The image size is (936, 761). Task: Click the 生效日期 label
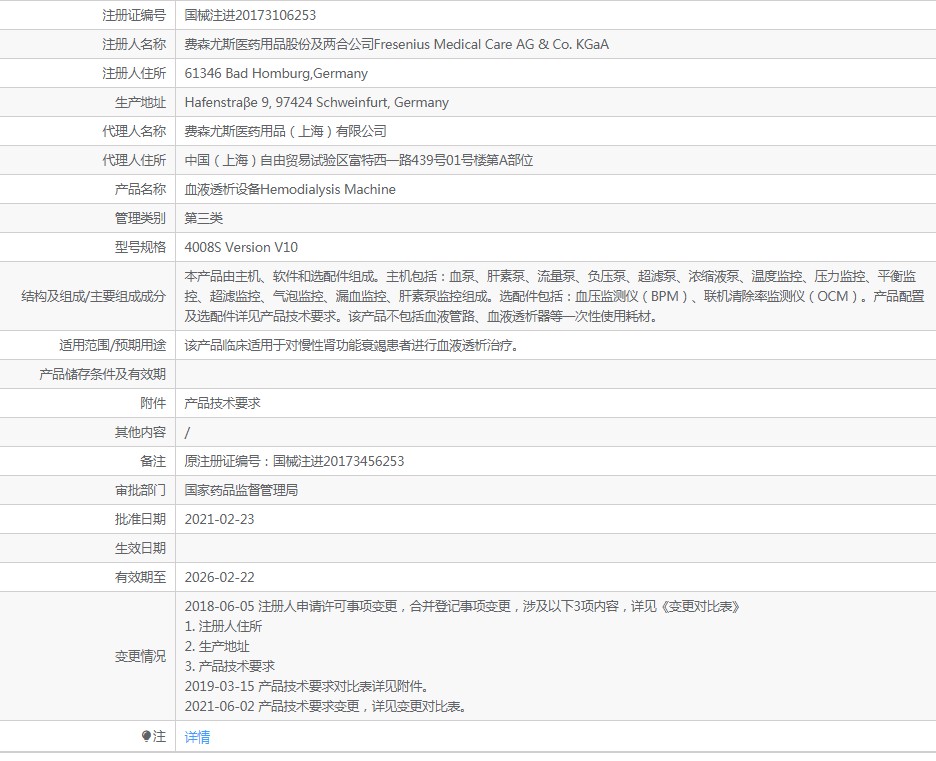tap(140, 549)
